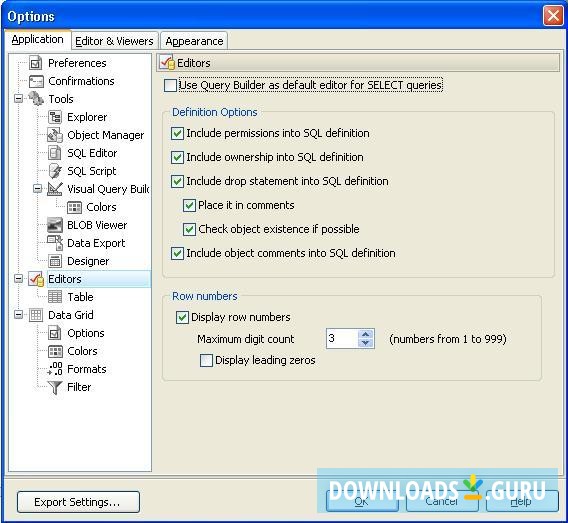Click the SQL Script icon
This screenshot has height=523, width=568.
(x=55, y=171)
